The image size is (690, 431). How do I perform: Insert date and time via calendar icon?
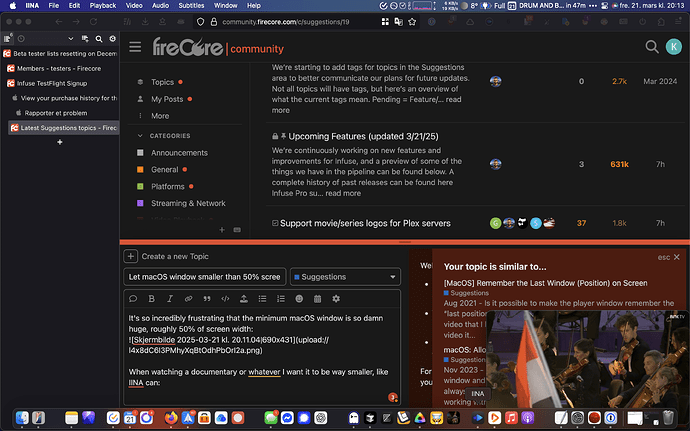317,299
